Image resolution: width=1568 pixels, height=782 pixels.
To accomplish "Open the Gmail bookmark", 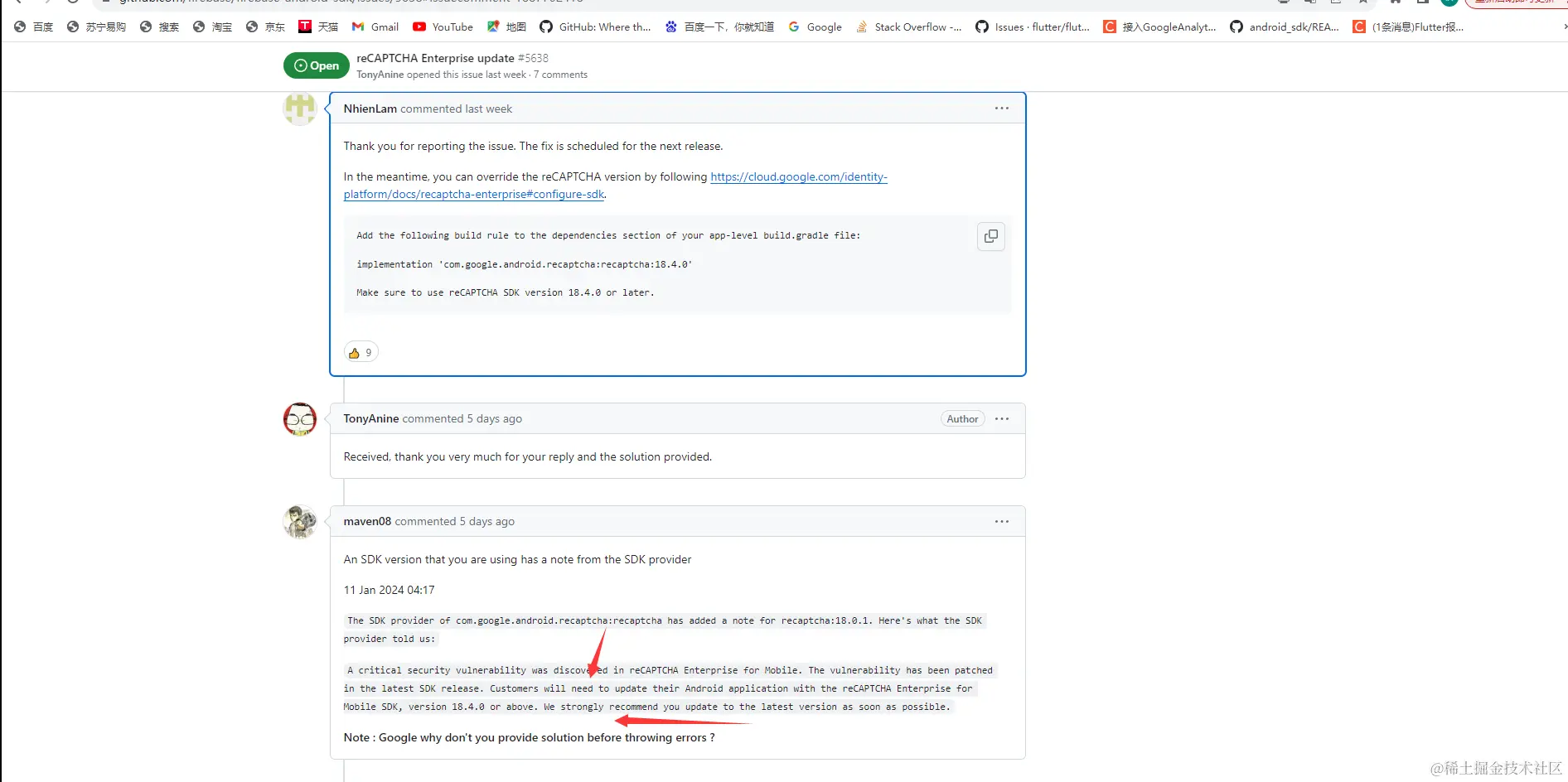I will click(x=375, y=27).
